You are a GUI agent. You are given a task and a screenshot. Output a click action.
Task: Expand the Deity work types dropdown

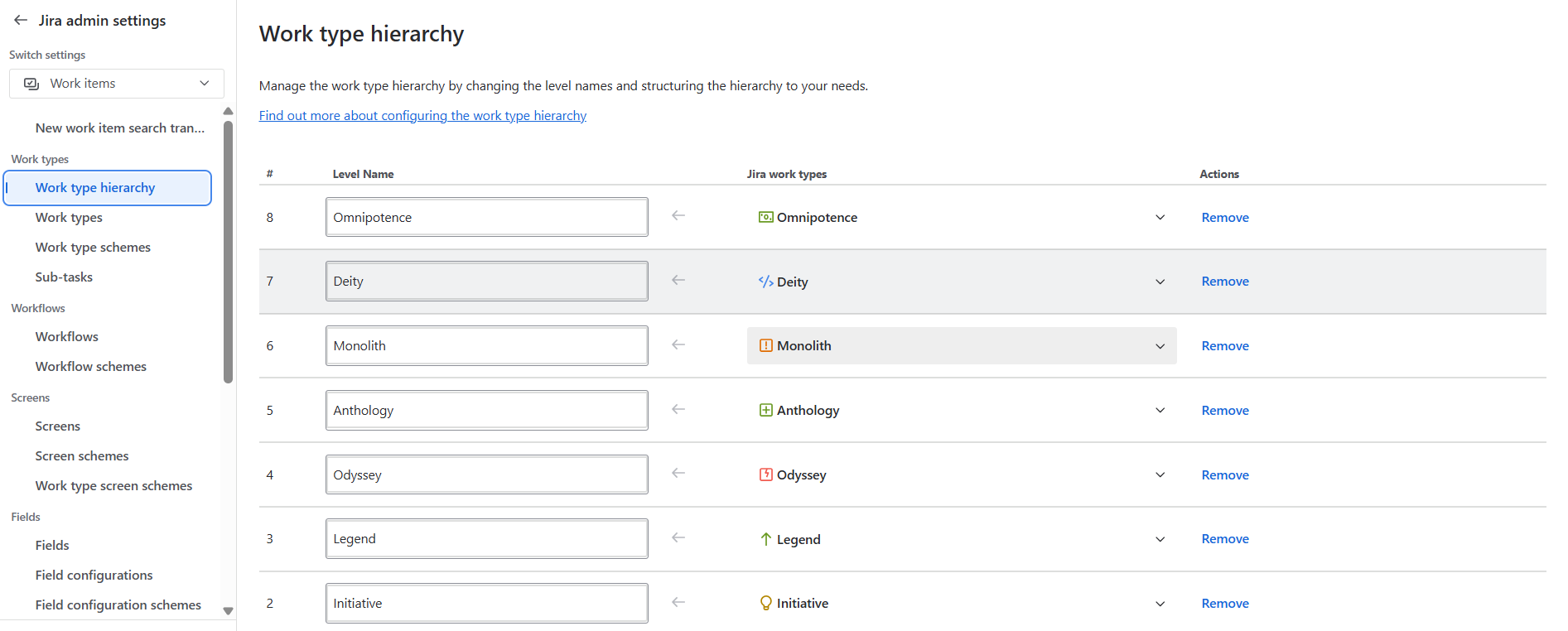(1160, 282)
